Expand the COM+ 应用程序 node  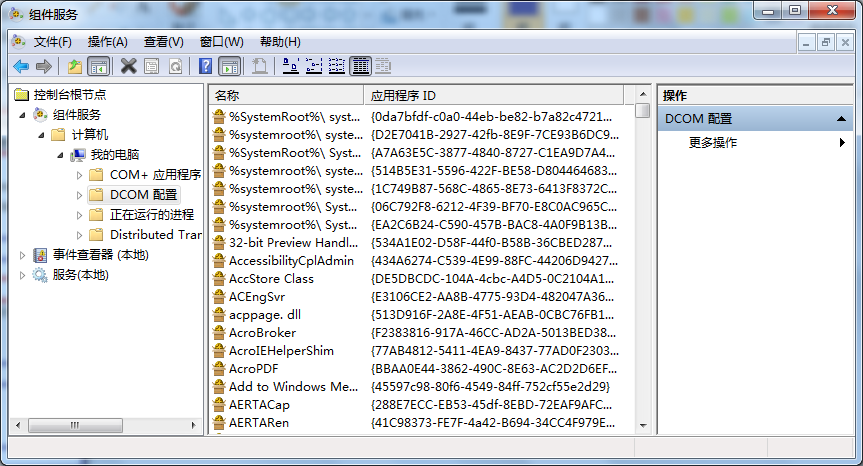click(x=79, y=175)
